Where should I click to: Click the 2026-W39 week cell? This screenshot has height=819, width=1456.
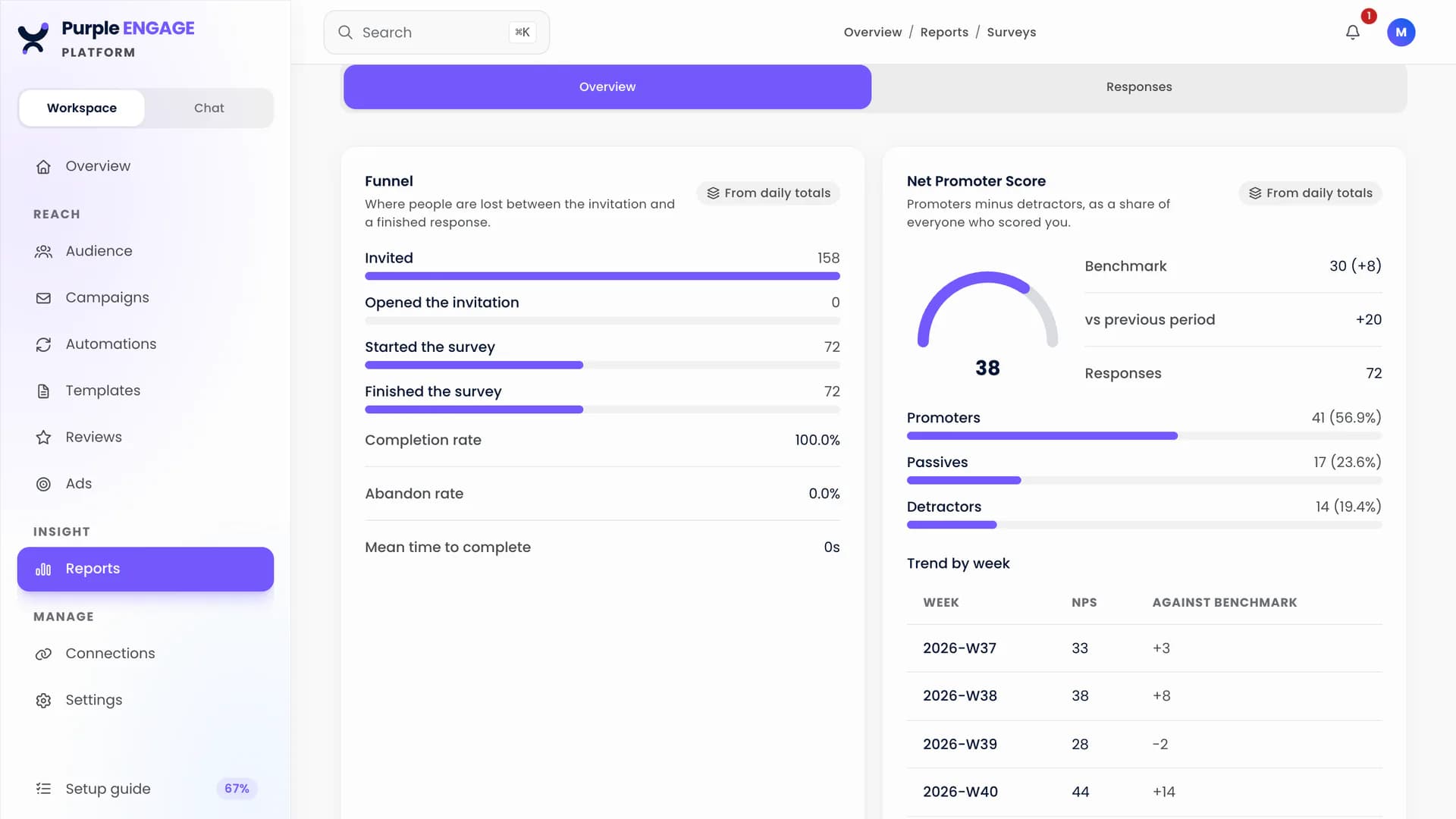pyautogui.click(x=960, y=745)
